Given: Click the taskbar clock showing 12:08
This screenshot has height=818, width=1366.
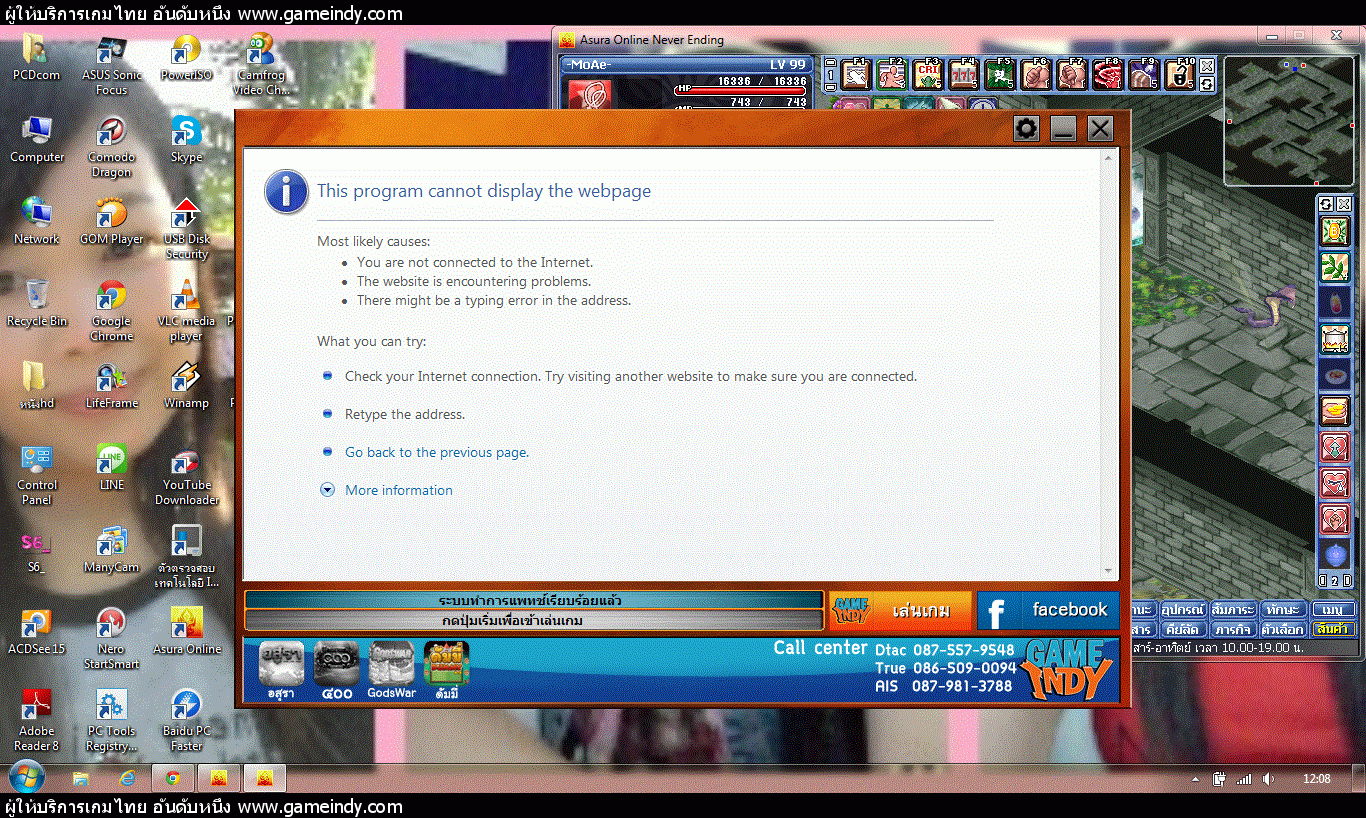Looking at the screenshot, I should coord(1317,779).
